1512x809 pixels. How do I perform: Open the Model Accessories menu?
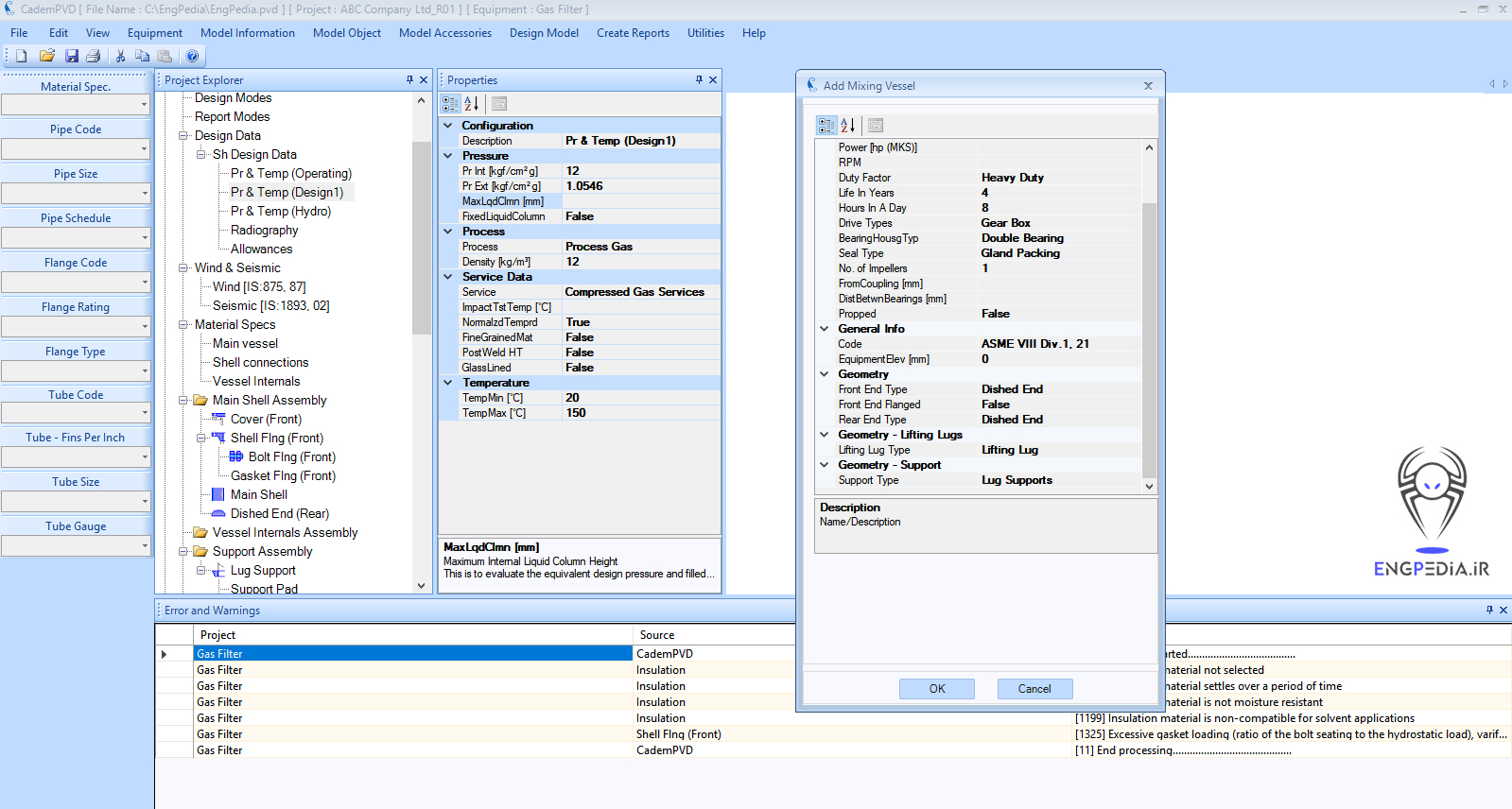[x=445, y=33]
